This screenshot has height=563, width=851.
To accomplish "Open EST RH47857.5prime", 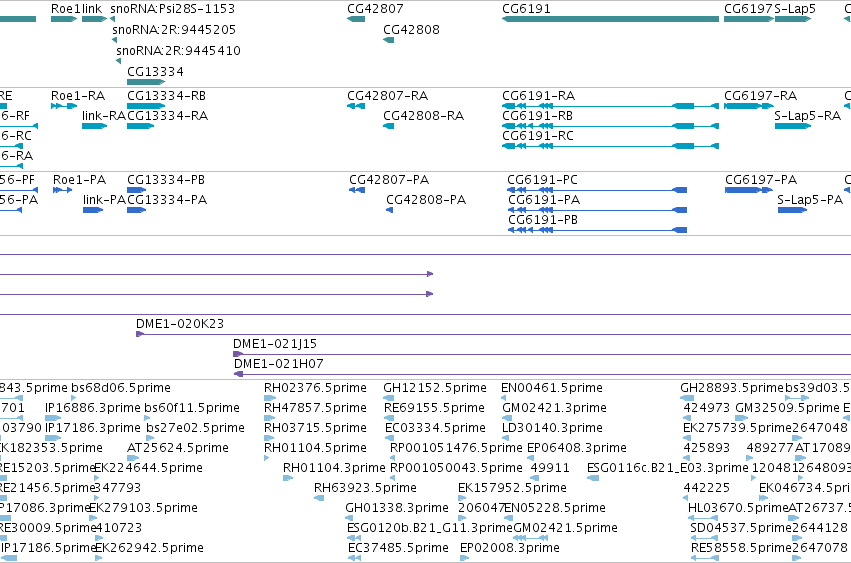I will pos(269,418).
